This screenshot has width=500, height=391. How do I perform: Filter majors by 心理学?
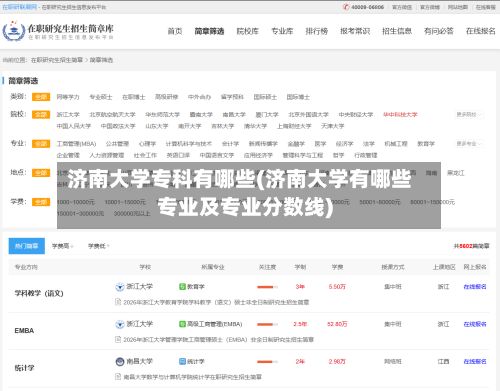tap(147, 144)
